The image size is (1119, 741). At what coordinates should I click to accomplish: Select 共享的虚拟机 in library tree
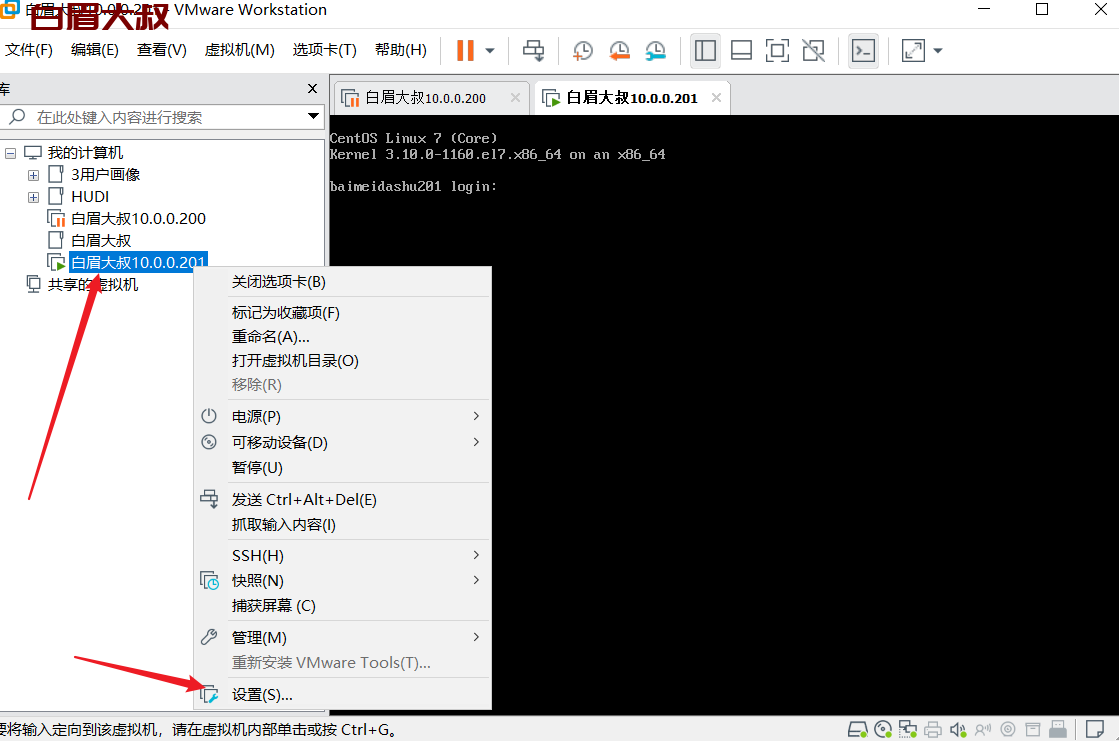pos(92,285)
